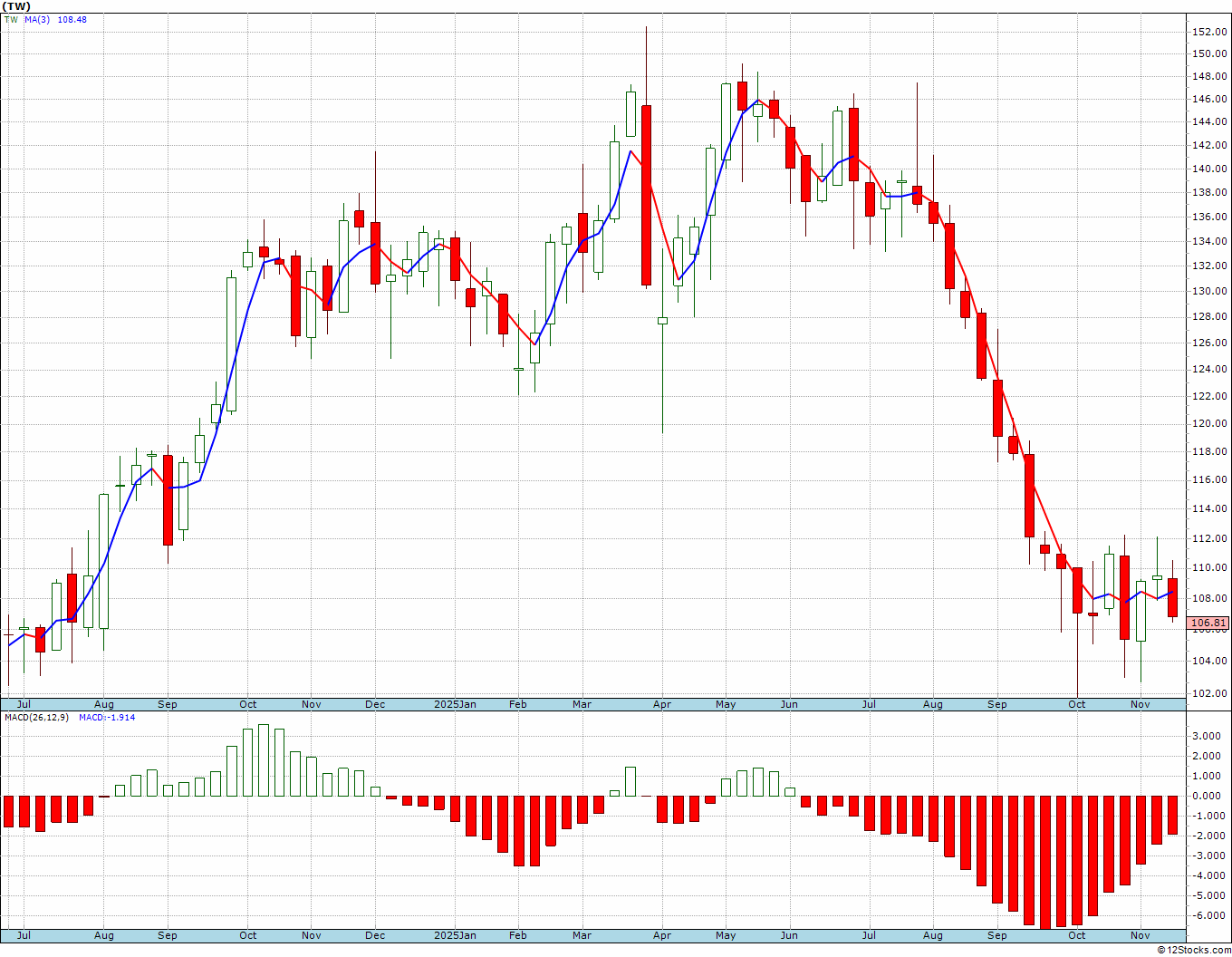Click 2025Jan on the price chart time axis
This screenshot has width=1232, height=957.
(x=455, y=704)
